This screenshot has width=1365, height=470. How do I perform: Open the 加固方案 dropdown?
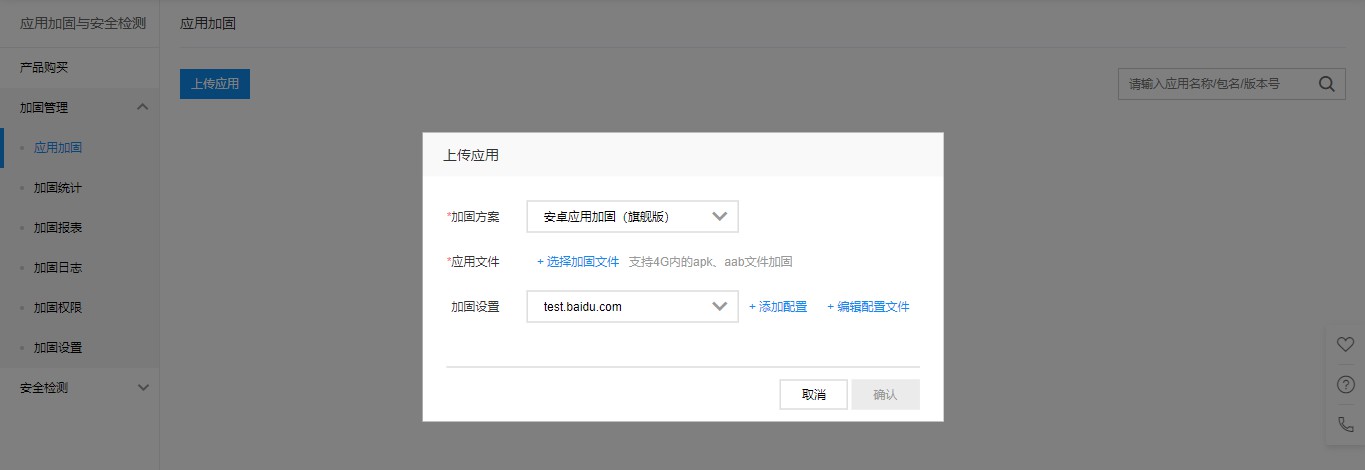point(632,216)
